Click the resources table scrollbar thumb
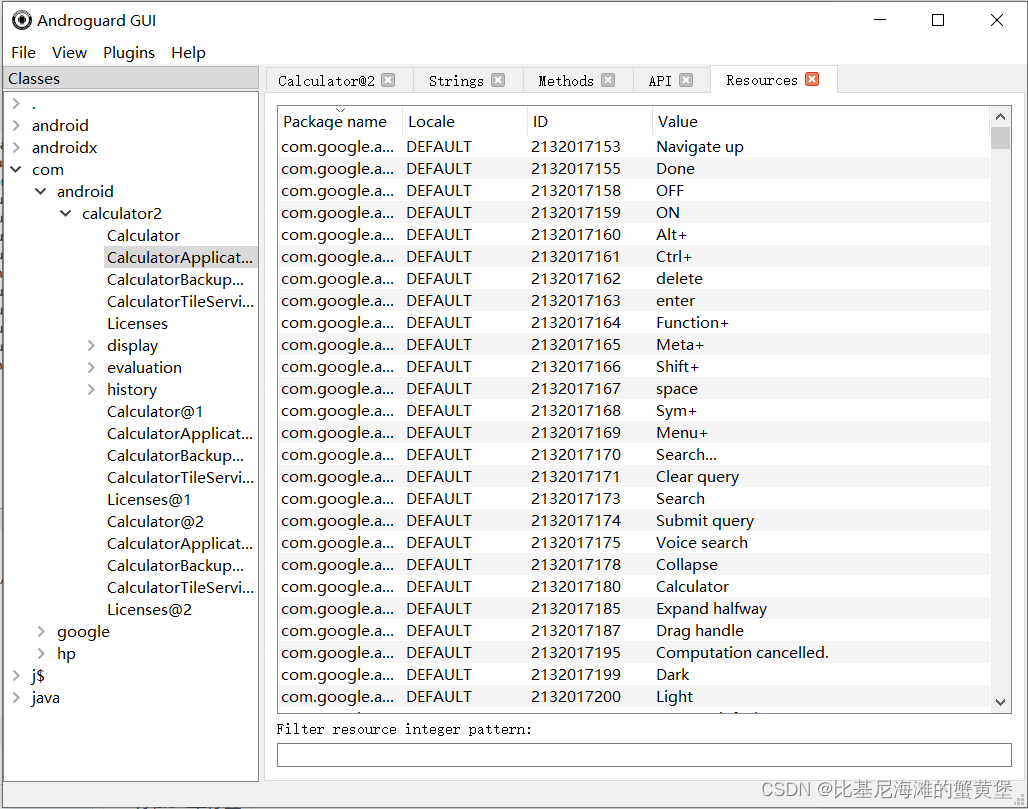This screenshot has height=809, width=1028. [1000, 138]
